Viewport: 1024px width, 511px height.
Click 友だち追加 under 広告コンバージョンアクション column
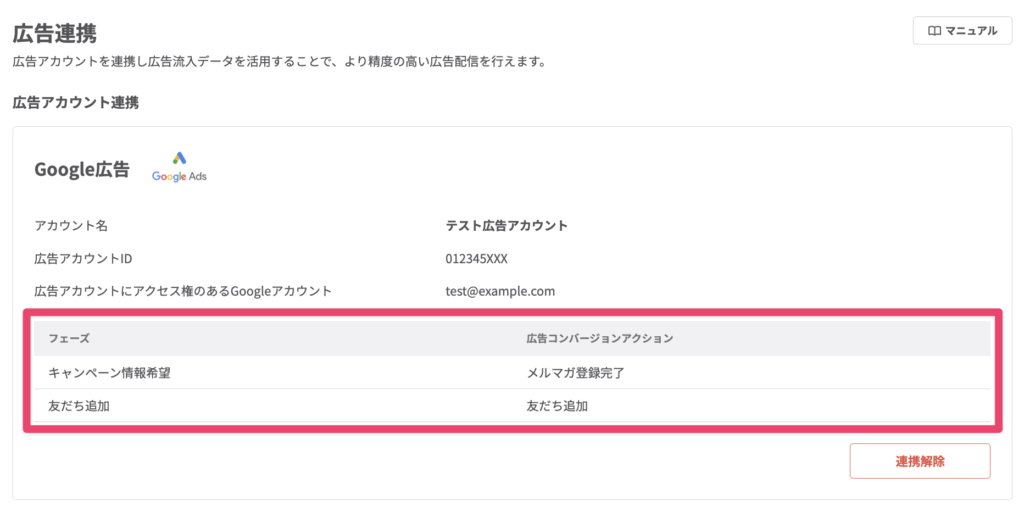pos(557,406)
